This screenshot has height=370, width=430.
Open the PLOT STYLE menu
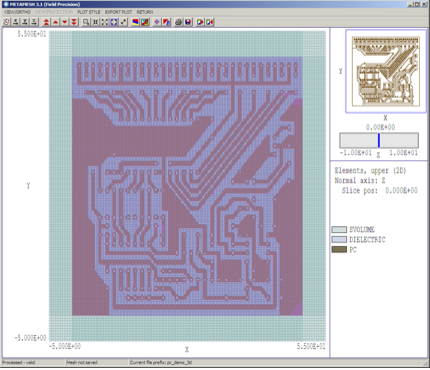point(89,12)
